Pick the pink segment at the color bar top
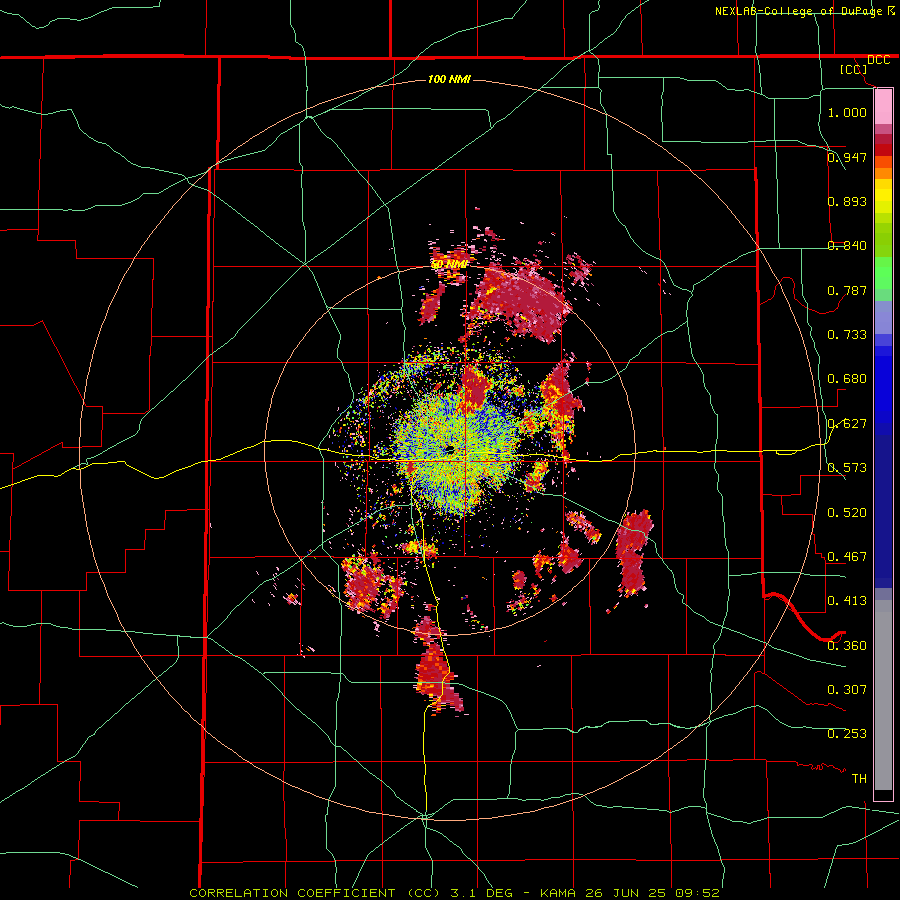The width and height of the screenshot is (900, 900). (x=883, y=106)
